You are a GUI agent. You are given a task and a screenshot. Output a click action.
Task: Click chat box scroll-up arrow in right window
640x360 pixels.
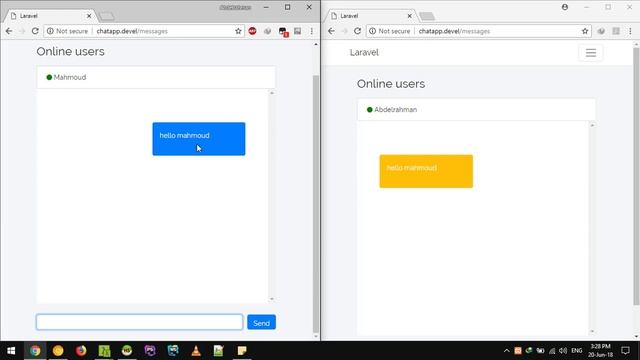[x=592, y=125]
